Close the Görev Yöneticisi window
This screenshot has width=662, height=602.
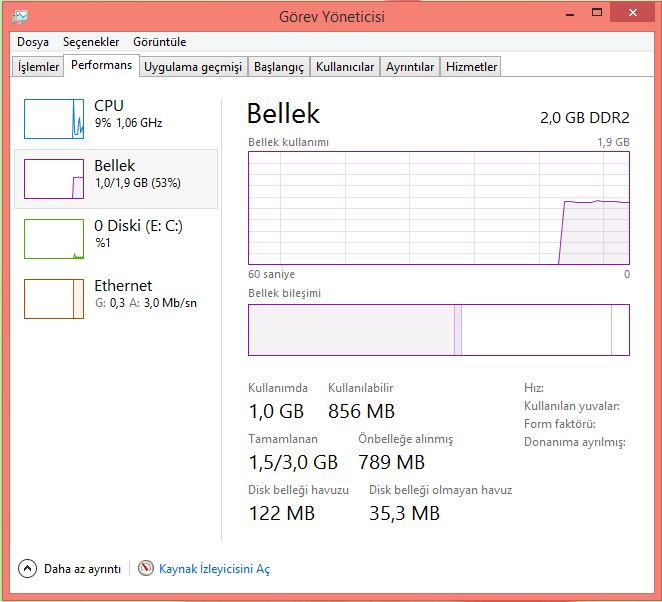[x=632, y=13]
